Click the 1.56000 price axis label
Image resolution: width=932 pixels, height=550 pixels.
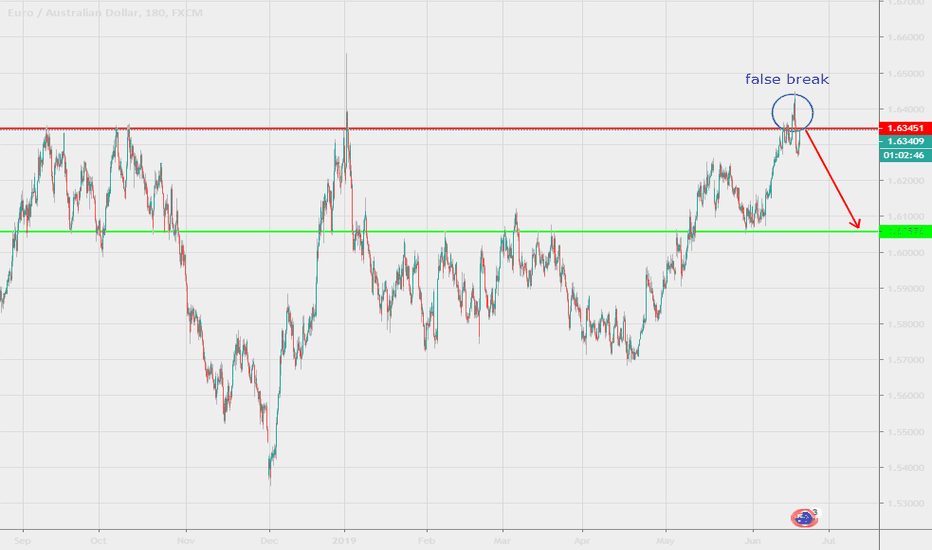point(906,395)
